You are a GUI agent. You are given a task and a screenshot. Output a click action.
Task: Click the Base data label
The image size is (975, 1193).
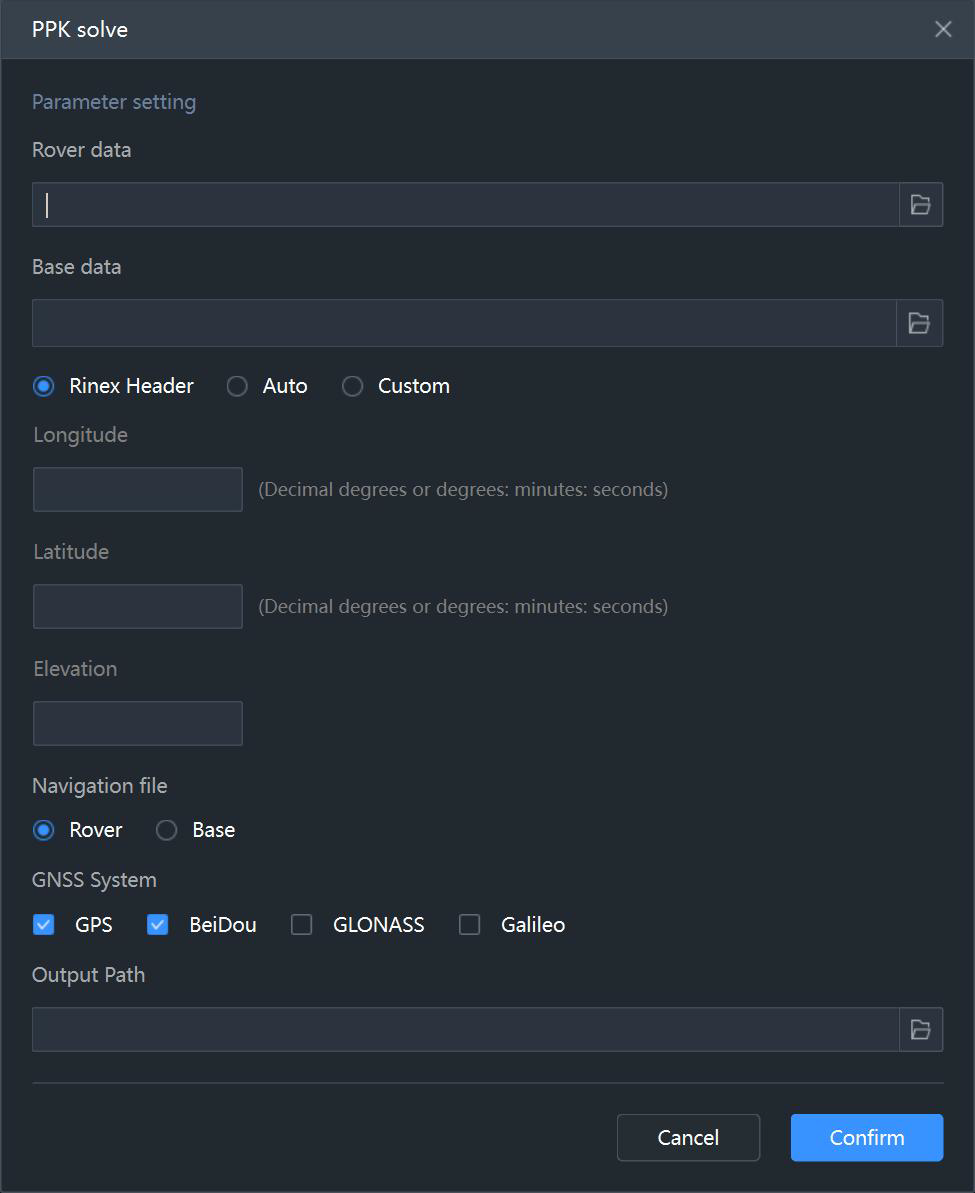pyautogui.click(x=77, y=267)
